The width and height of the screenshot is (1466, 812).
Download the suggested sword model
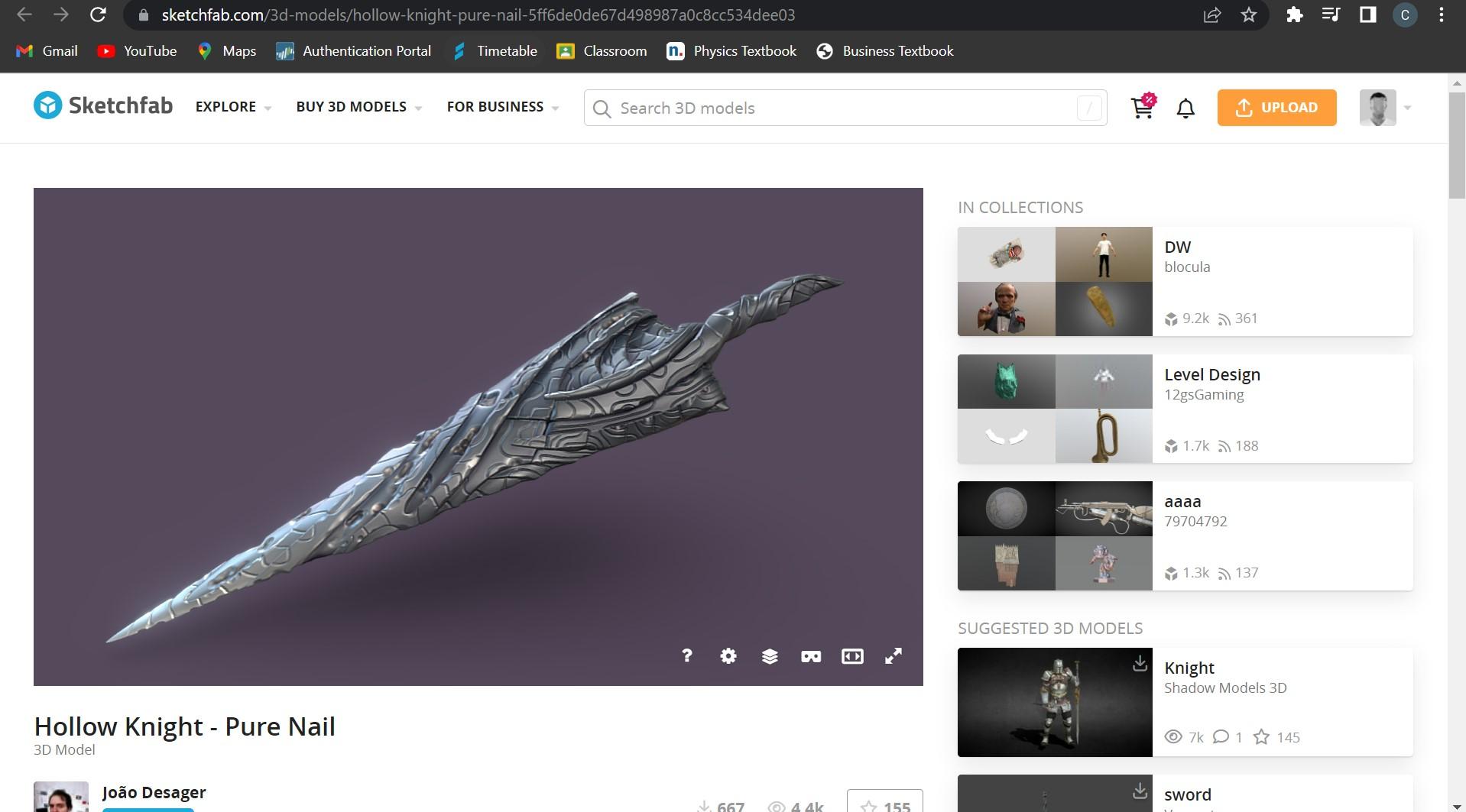click(1140, 791)
